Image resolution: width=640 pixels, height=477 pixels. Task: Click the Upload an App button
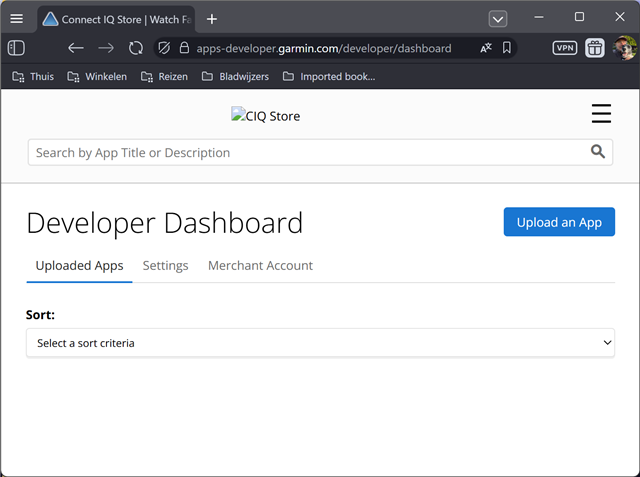559,222
